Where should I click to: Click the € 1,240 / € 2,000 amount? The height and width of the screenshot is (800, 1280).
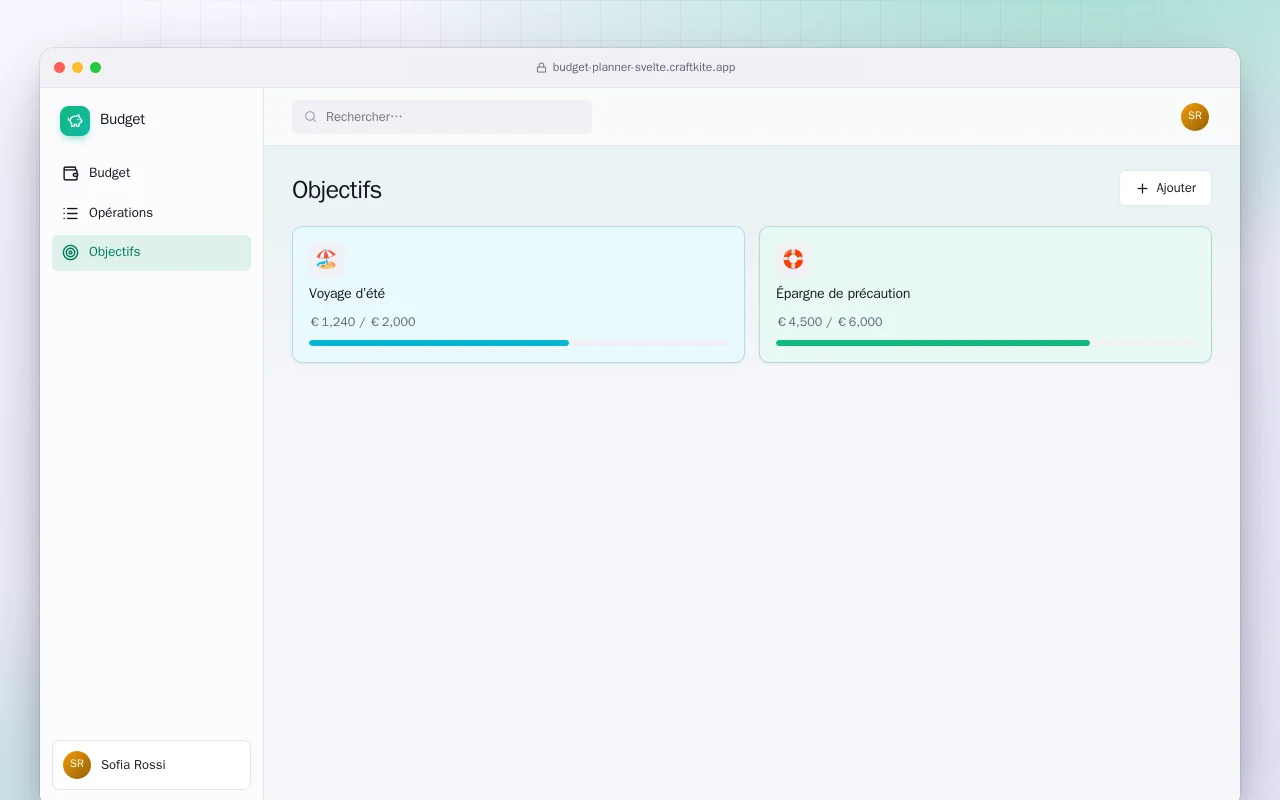(x=363, y=322)
